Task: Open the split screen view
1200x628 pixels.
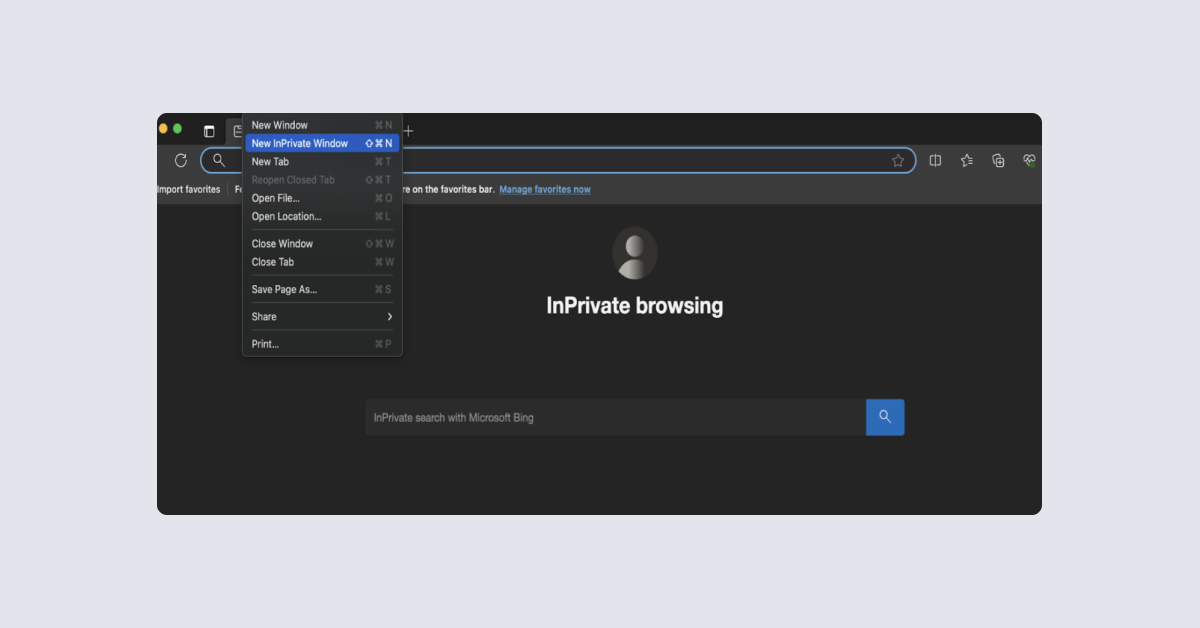Action: coord(934,160)
